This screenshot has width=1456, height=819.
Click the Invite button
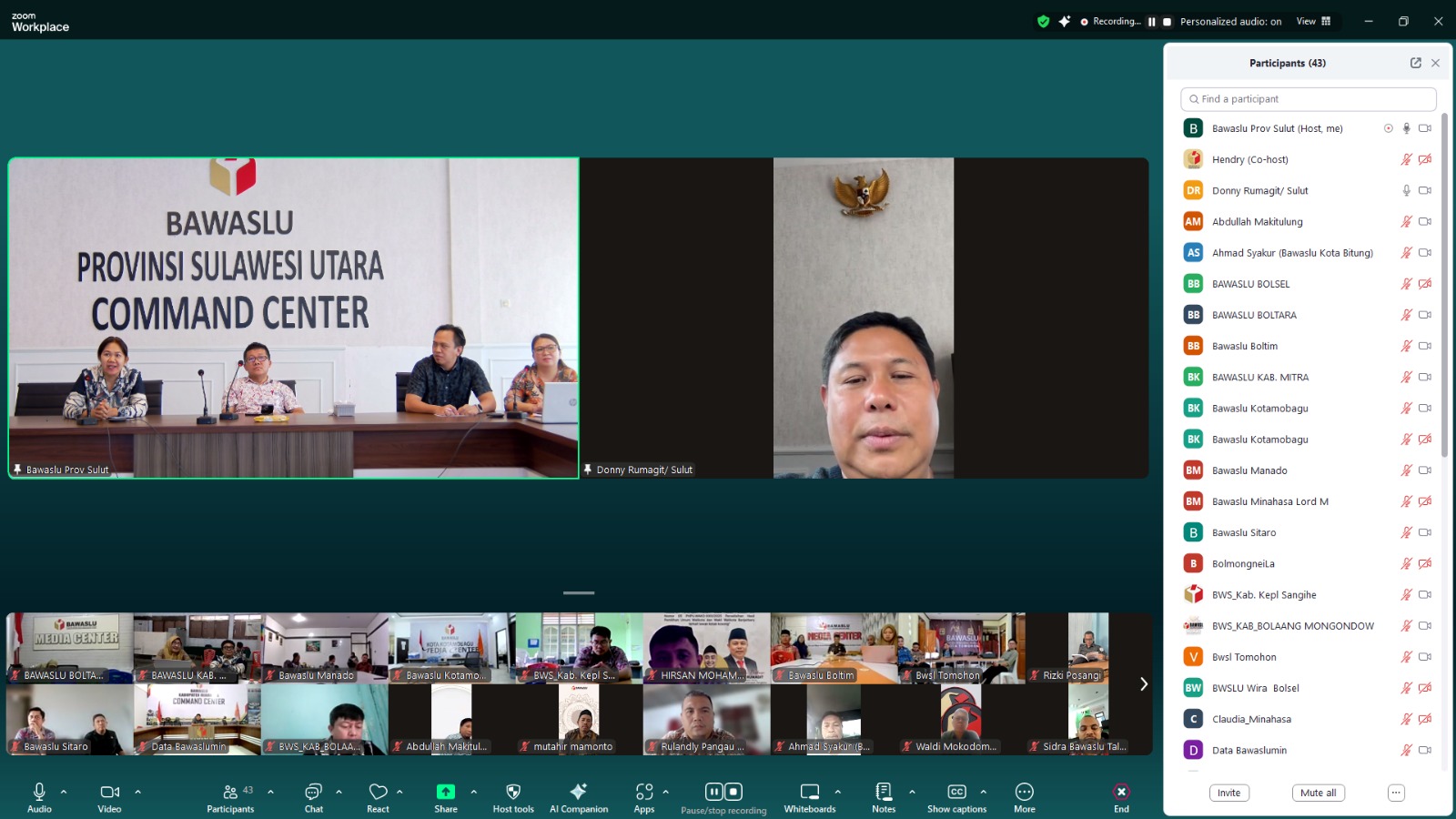pyautogui.click(x=1228, y=793)
